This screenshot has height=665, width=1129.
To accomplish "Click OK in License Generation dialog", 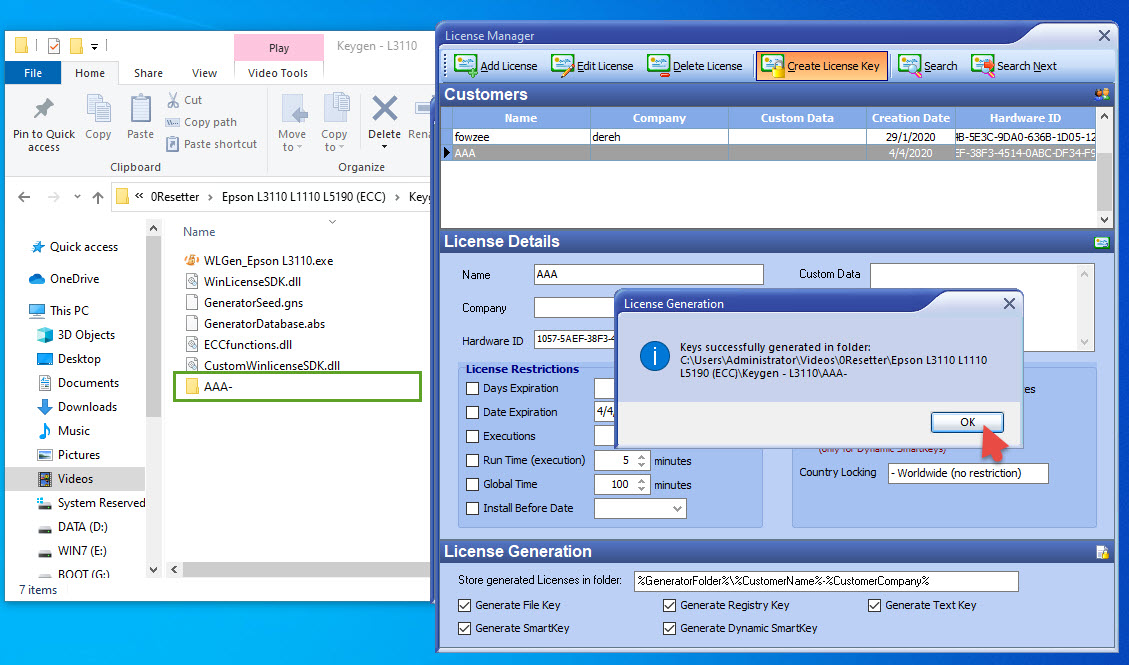I will point(967,422).
